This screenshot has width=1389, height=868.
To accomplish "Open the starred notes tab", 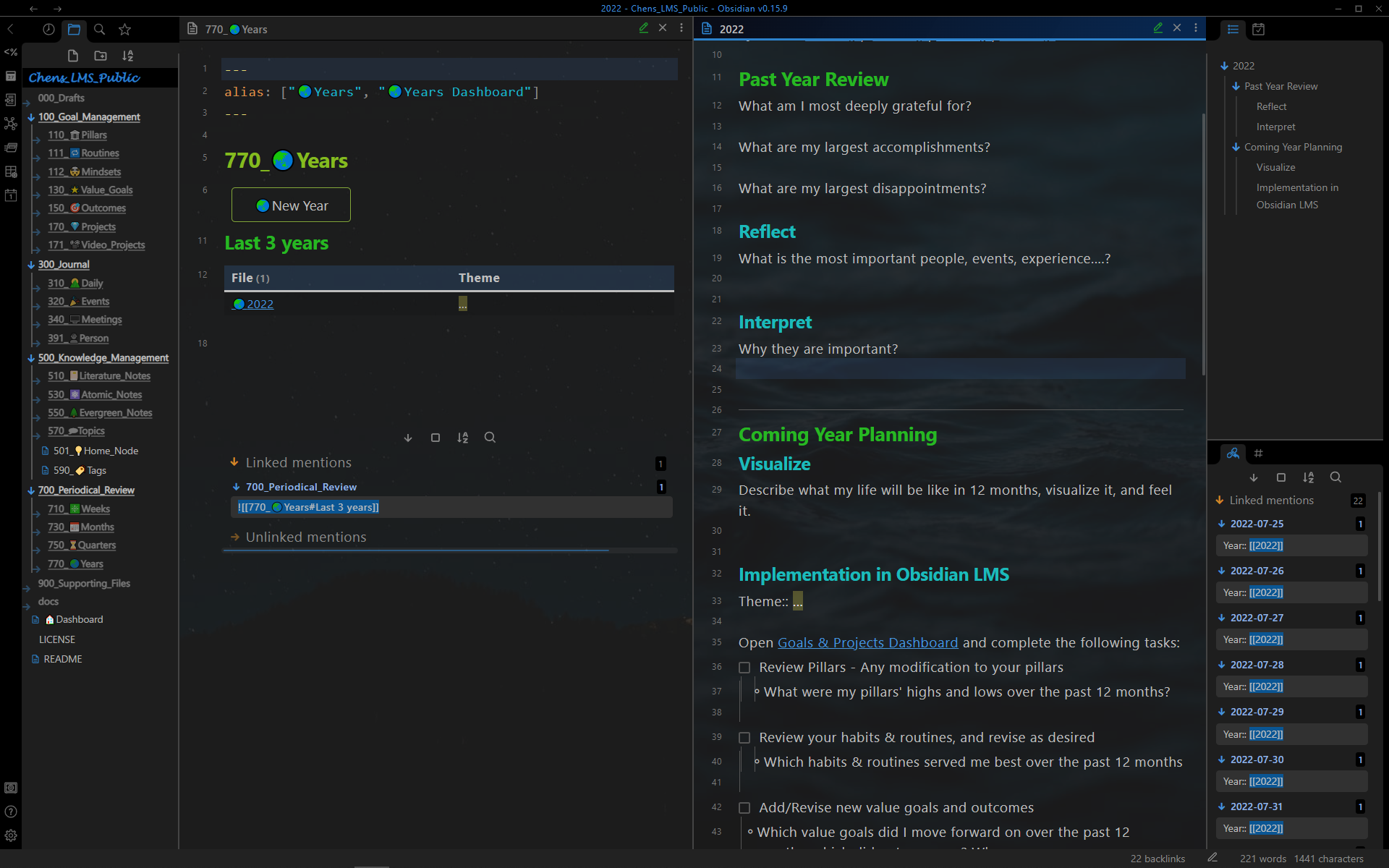I will point(125,30).
